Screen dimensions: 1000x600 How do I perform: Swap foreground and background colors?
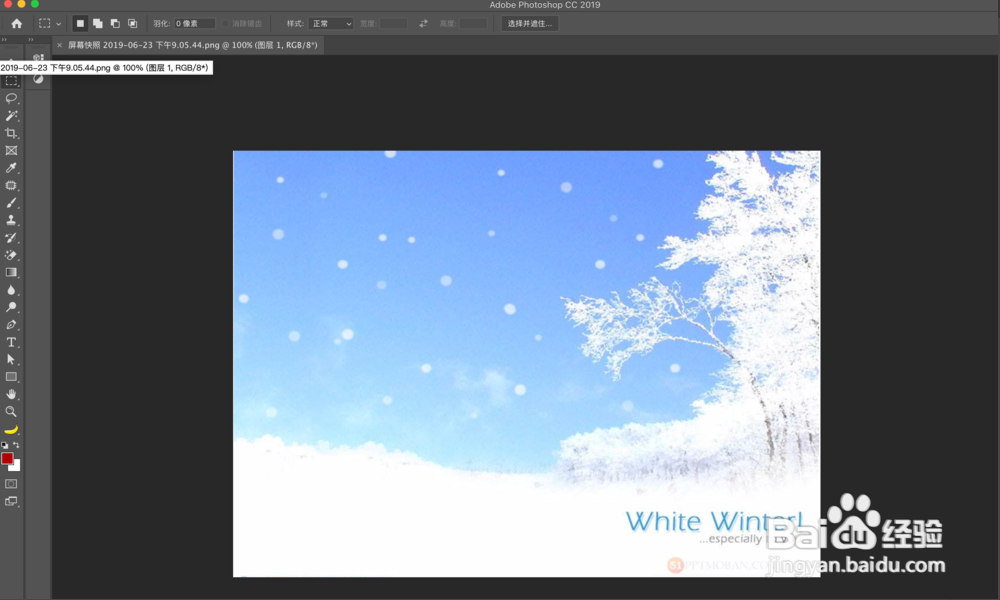pos(17,445)
